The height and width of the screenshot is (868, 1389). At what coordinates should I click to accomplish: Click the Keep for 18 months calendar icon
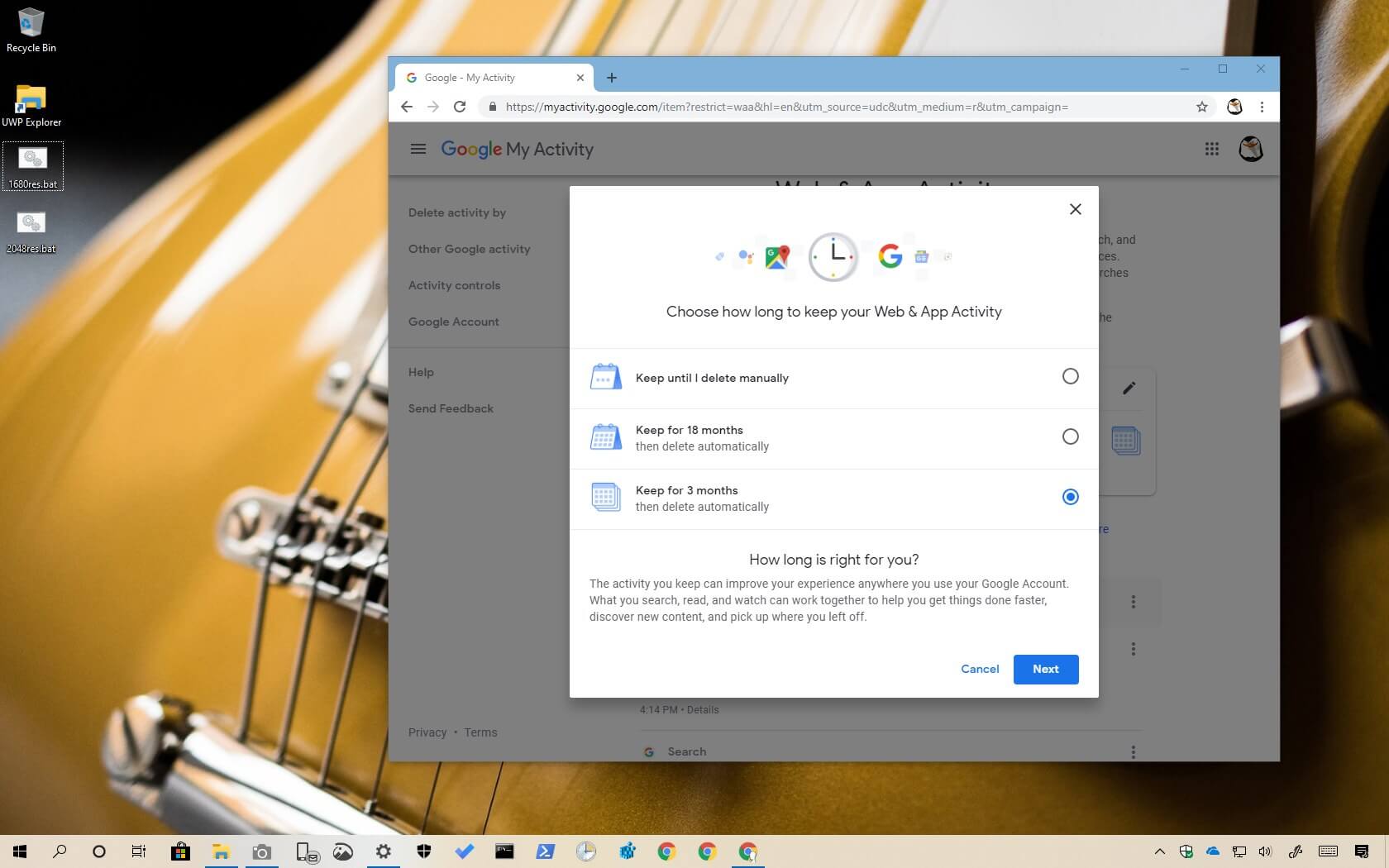(x=605, y=436)
